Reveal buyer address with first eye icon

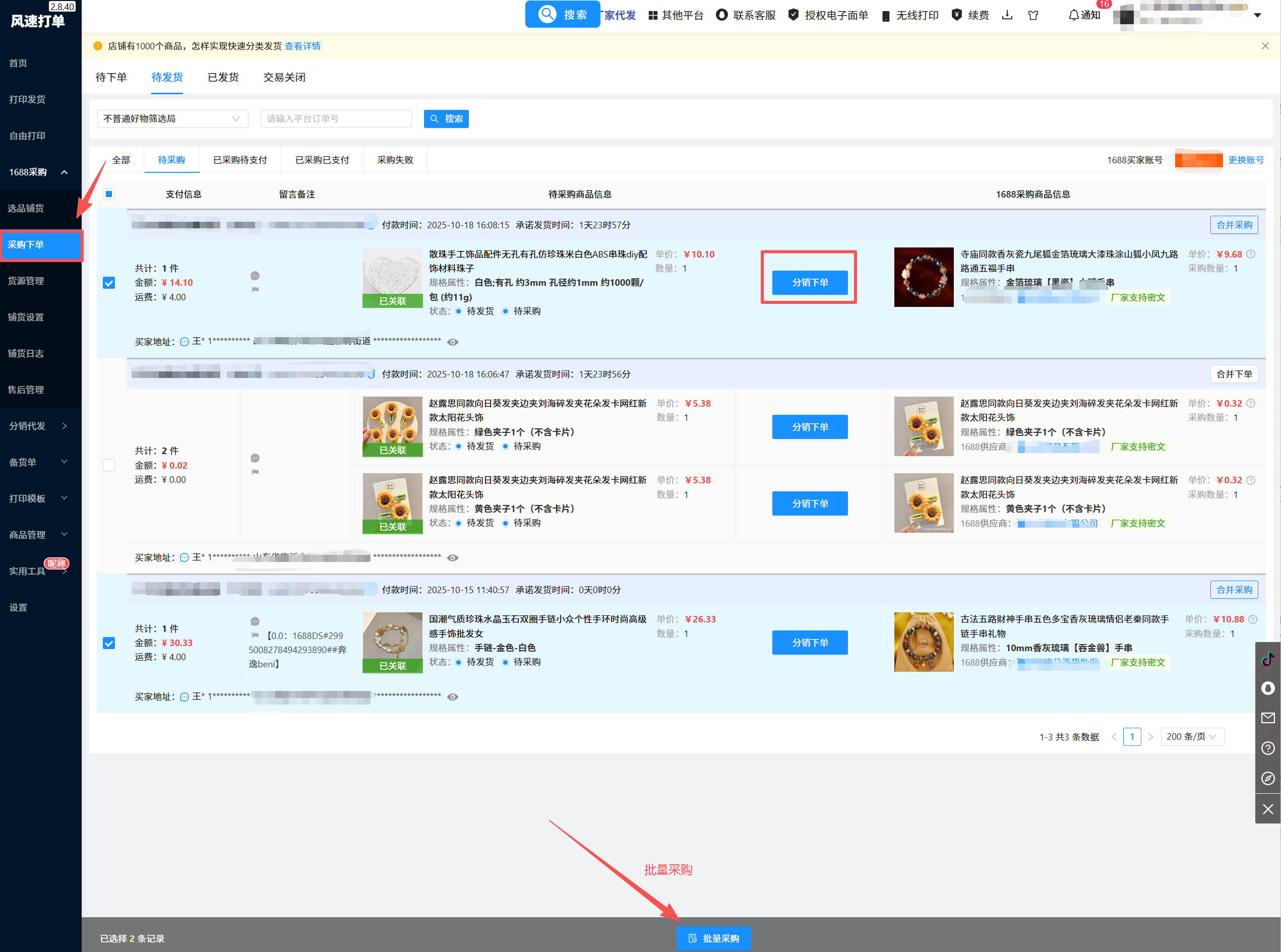pyautogui.click(x=453, y=342)
